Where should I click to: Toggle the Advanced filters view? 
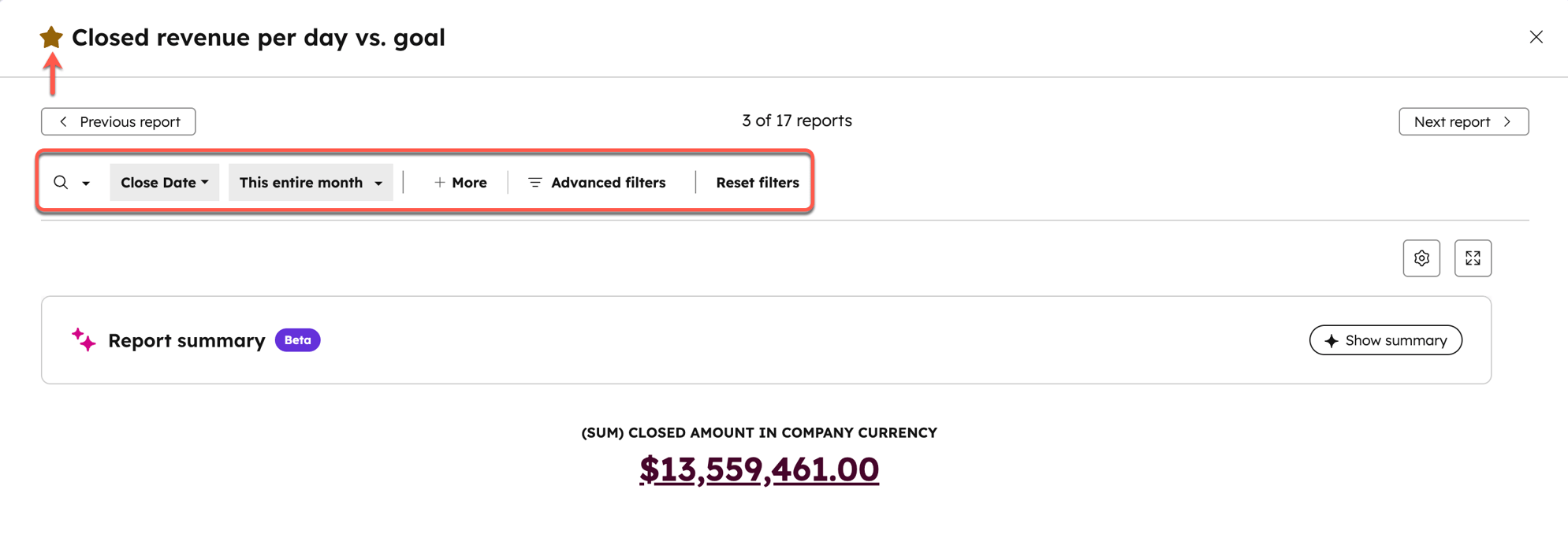point(608,182)
